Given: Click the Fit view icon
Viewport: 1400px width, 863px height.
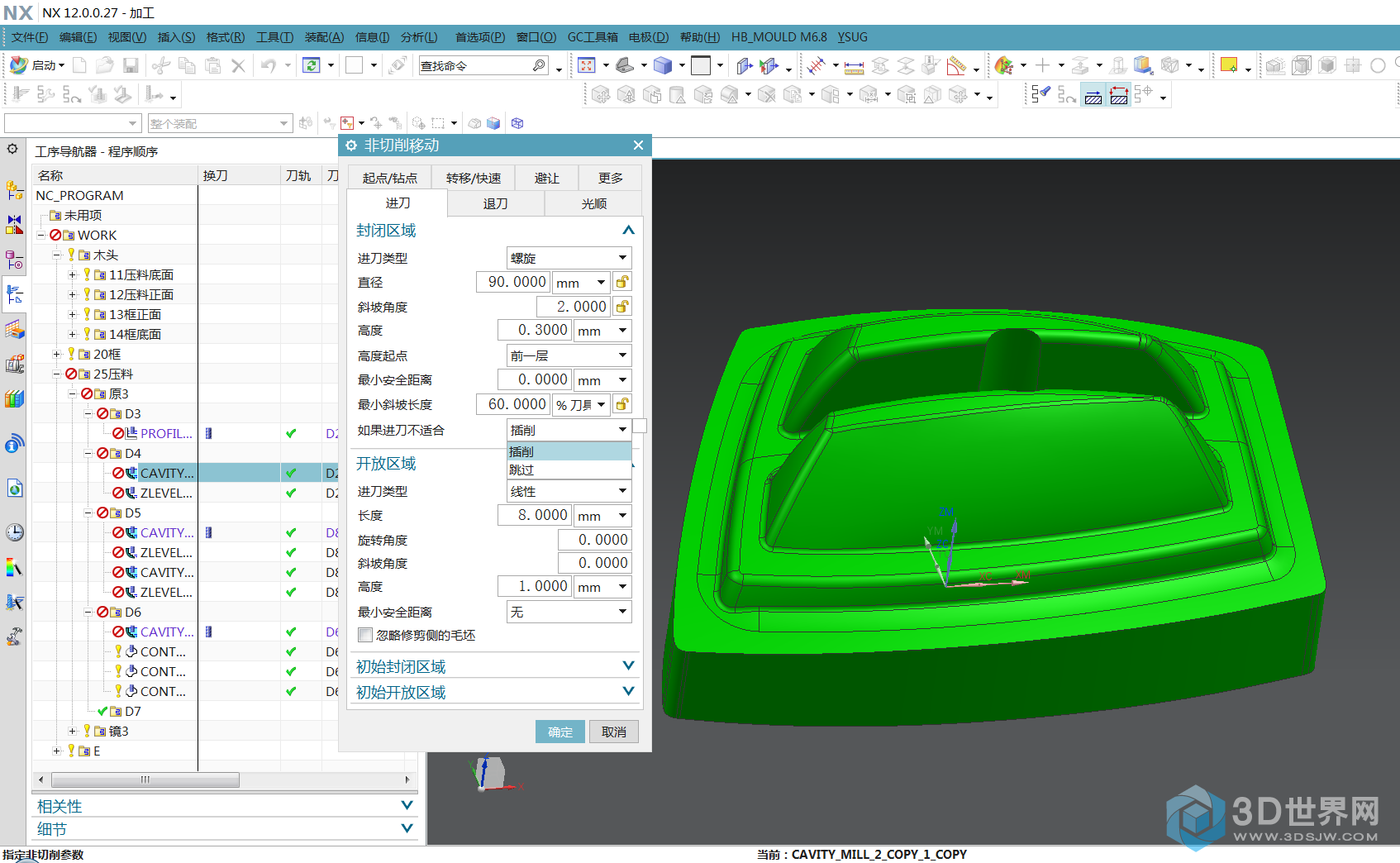Looking at the screenshot, I should pyautogui.click(x=587, y=65).
